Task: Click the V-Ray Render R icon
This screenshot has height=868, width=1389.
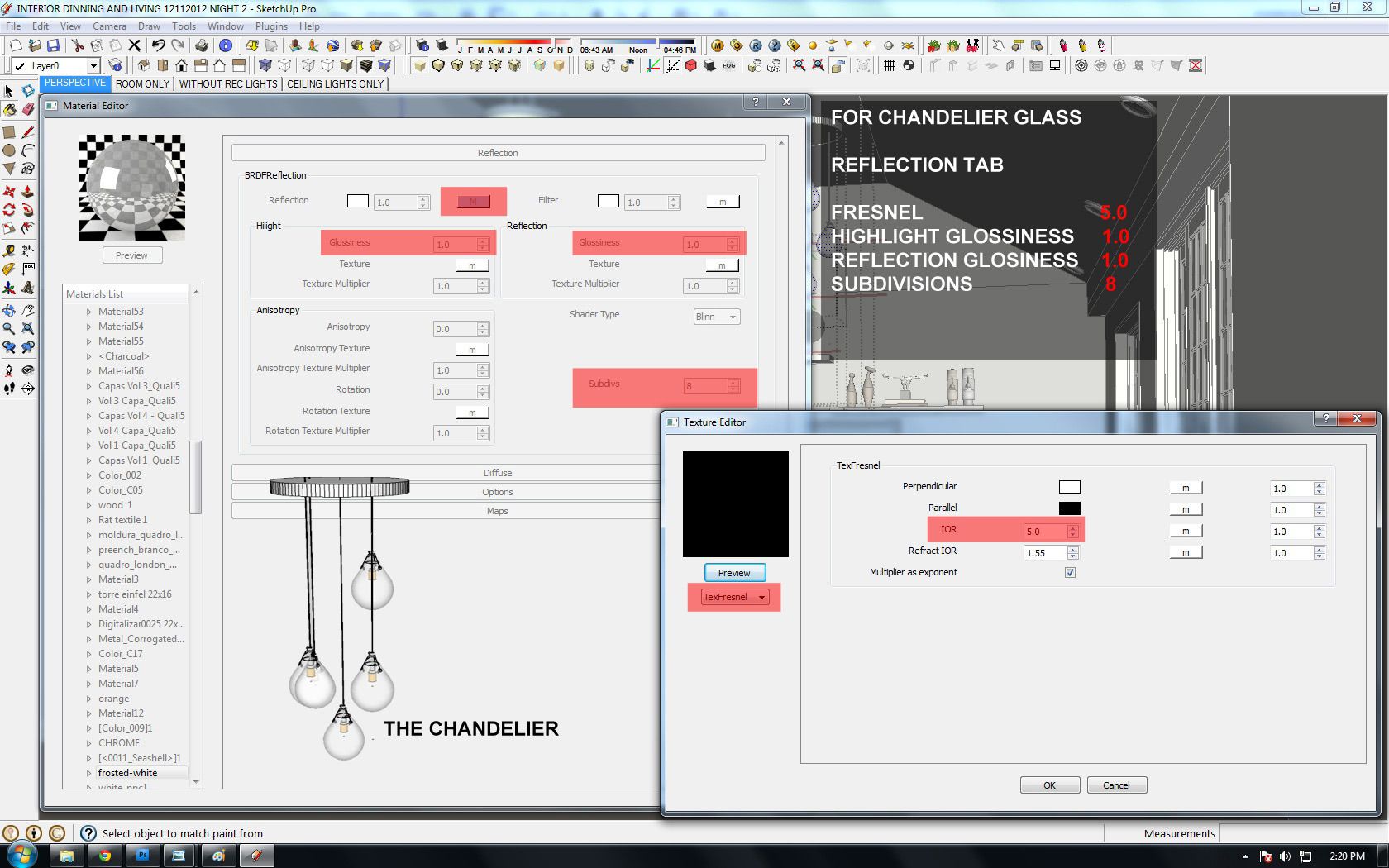Action: pyautogui.click(x=756, y=45)
